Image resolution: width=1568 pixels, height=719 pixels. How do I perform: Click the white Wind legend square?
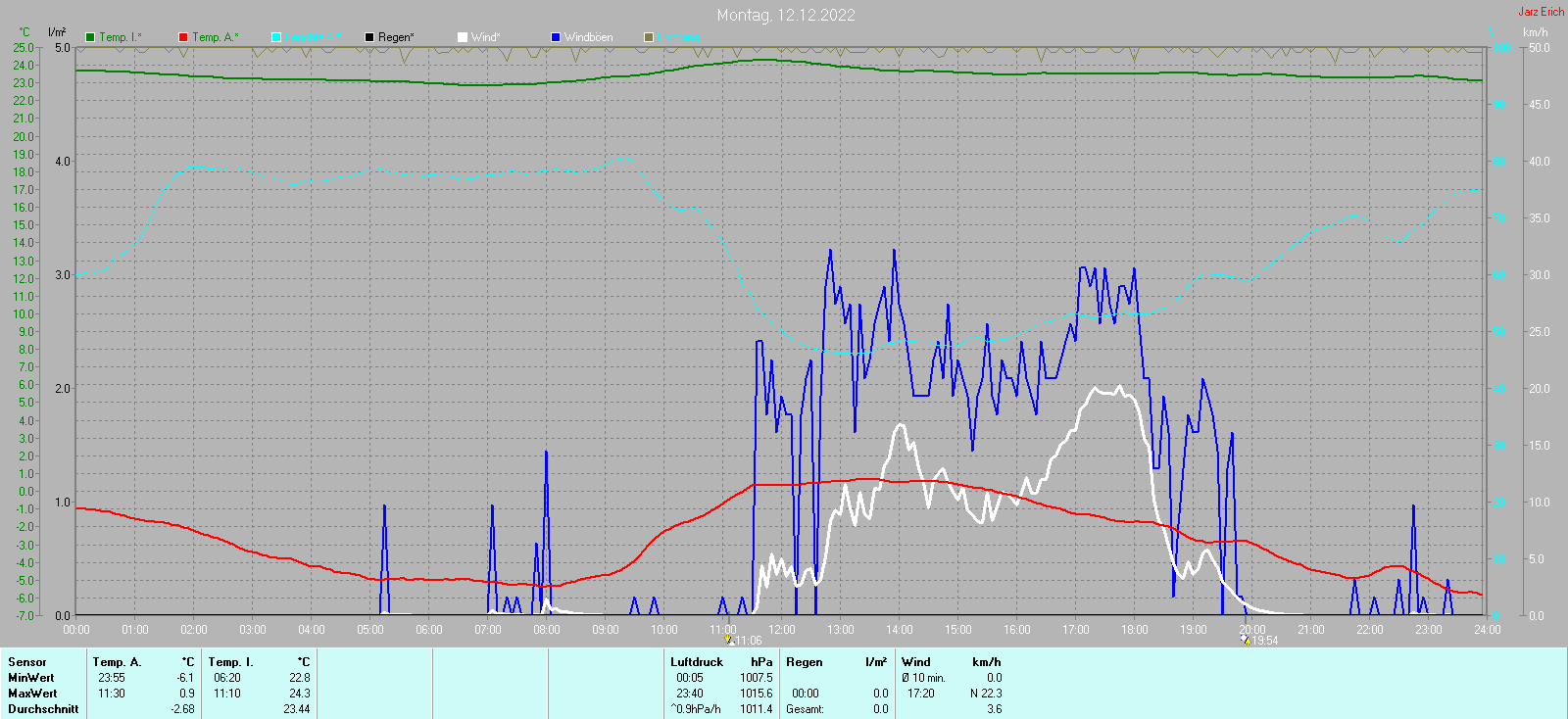click(x=463, y=37)
